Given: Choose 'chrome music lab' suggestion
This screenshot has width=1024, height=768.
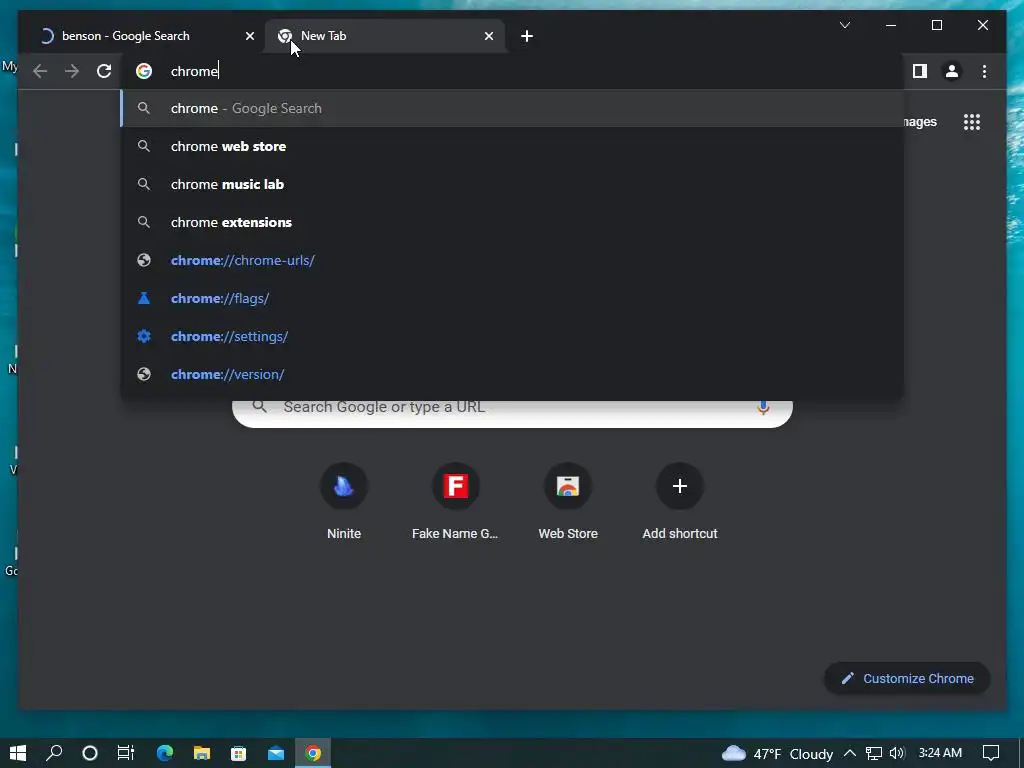Looking at the screenshot, I should coord(513,184).
